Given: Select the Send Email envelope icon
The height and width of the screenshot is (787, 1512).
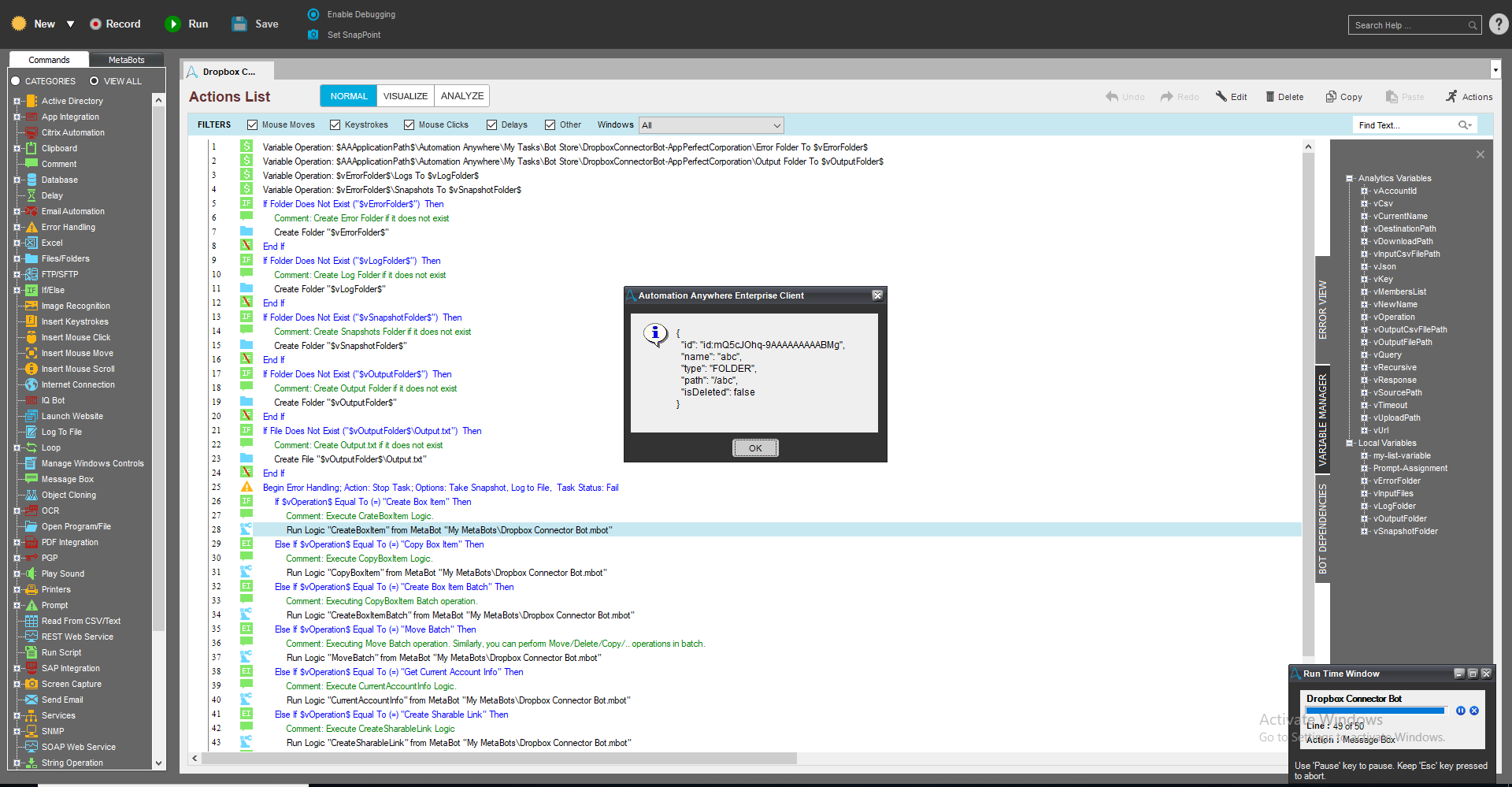Looking at the screenshot, I should tap(31, 700).
